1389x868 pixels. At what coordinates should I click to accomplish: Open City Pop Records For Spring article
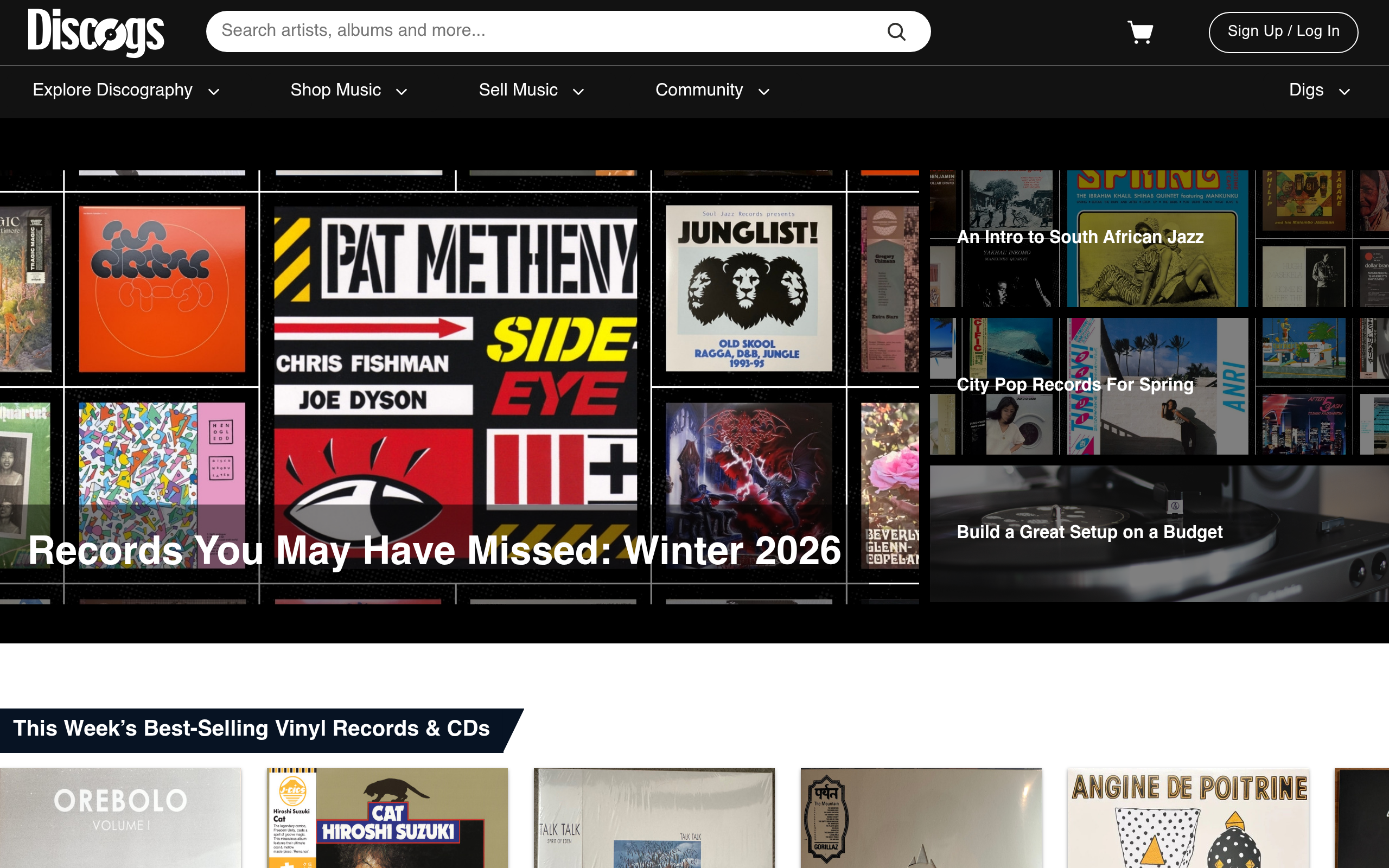coord(1159,386)
